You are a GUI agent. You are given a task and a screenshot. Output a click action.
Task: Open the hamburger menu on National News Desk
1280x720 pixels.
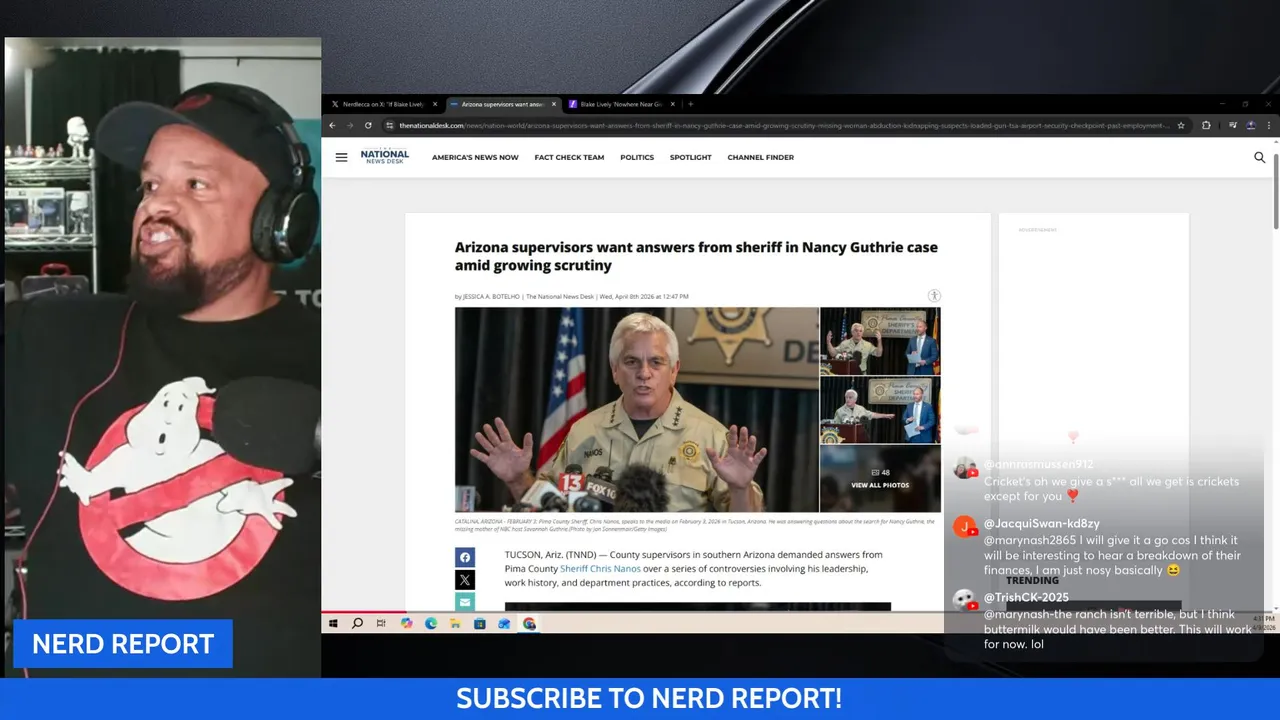341,157
